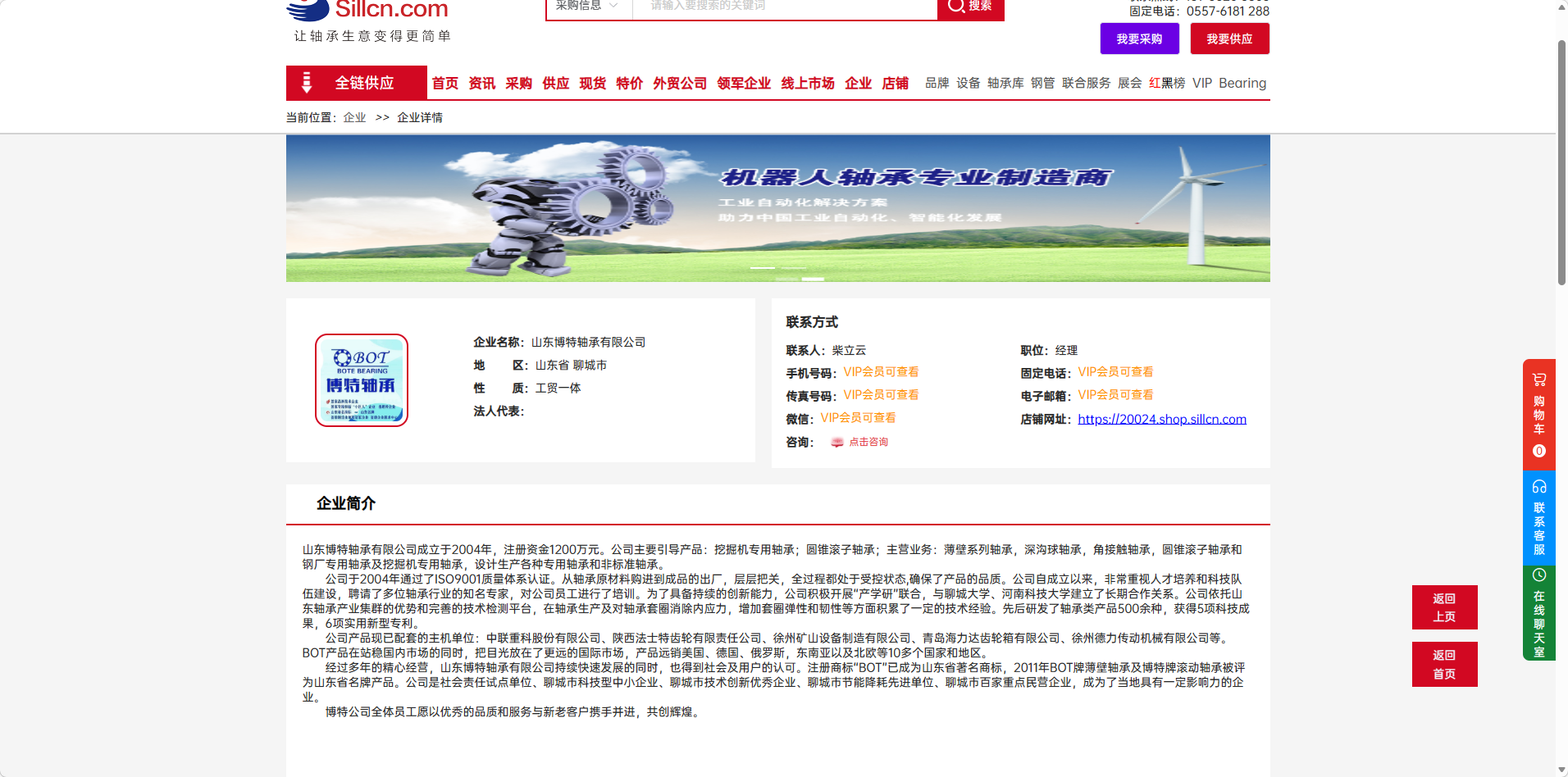Open the 全链供应 category menu

[x=356, y=83]
